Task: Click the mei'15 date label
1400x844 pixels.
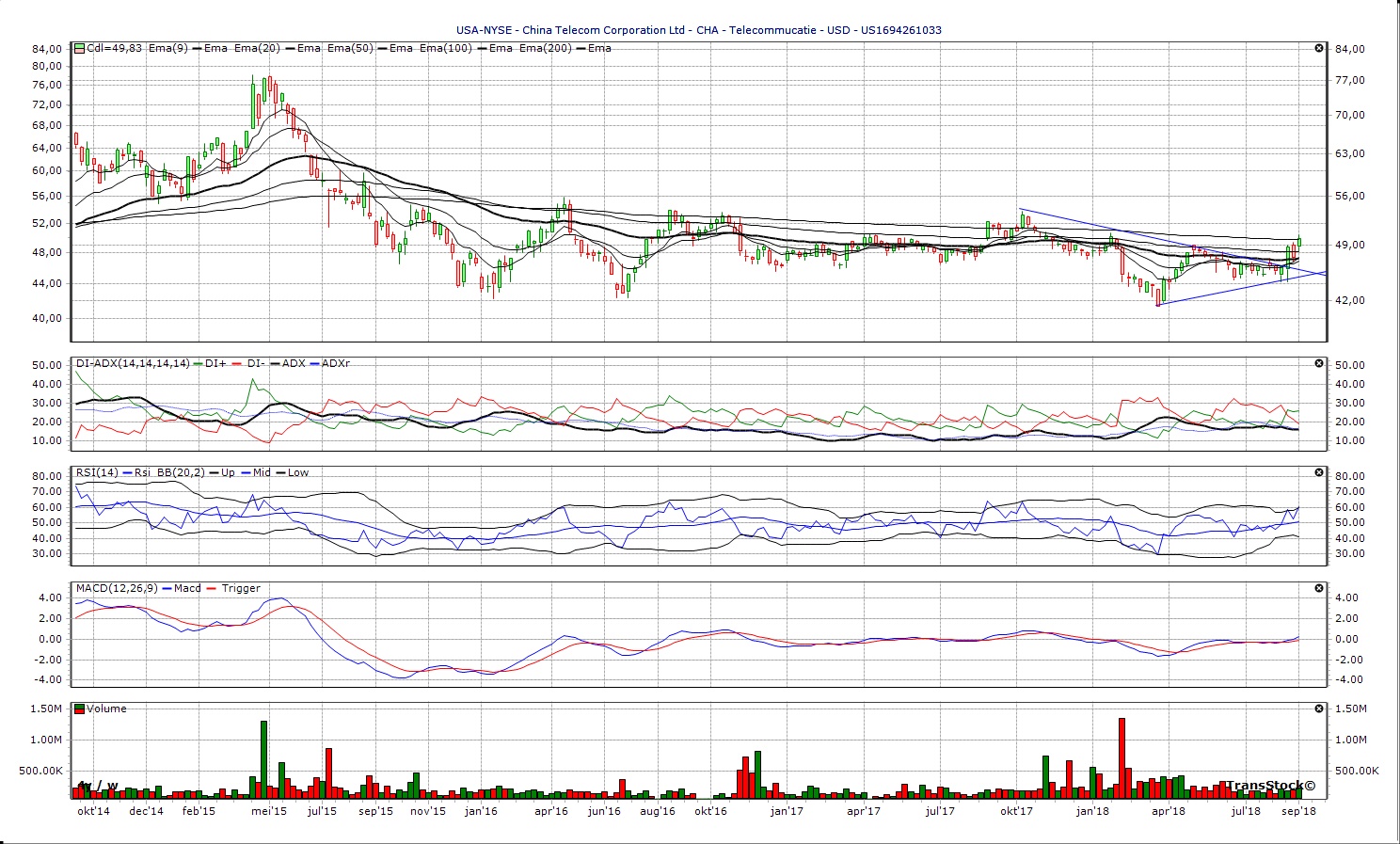Action: [x=269, y=811]
